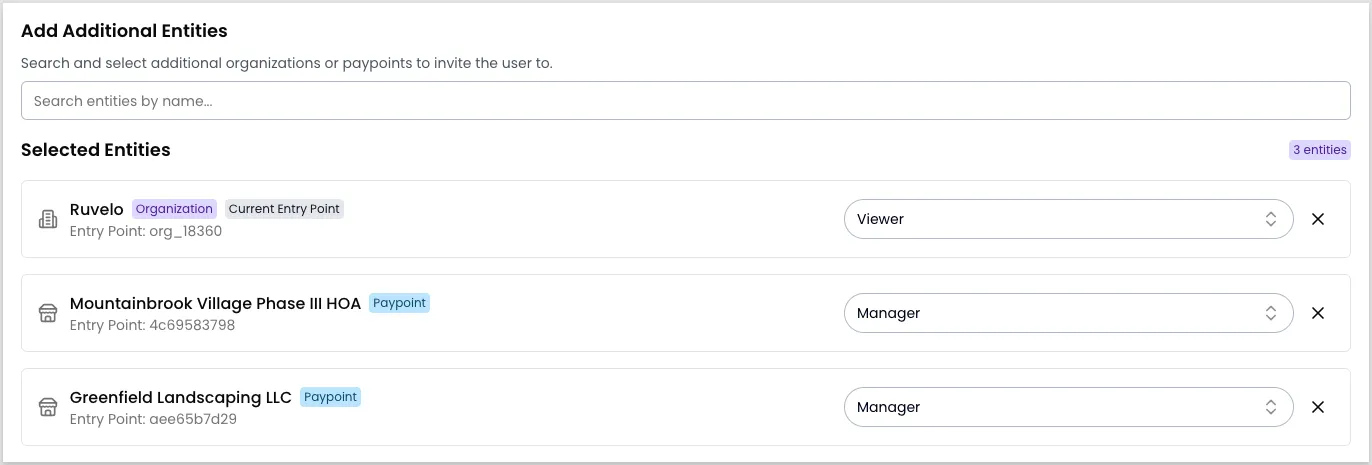
Task: Click the Greenfield Landscaping storefront icon
Action: pos(47,407)
